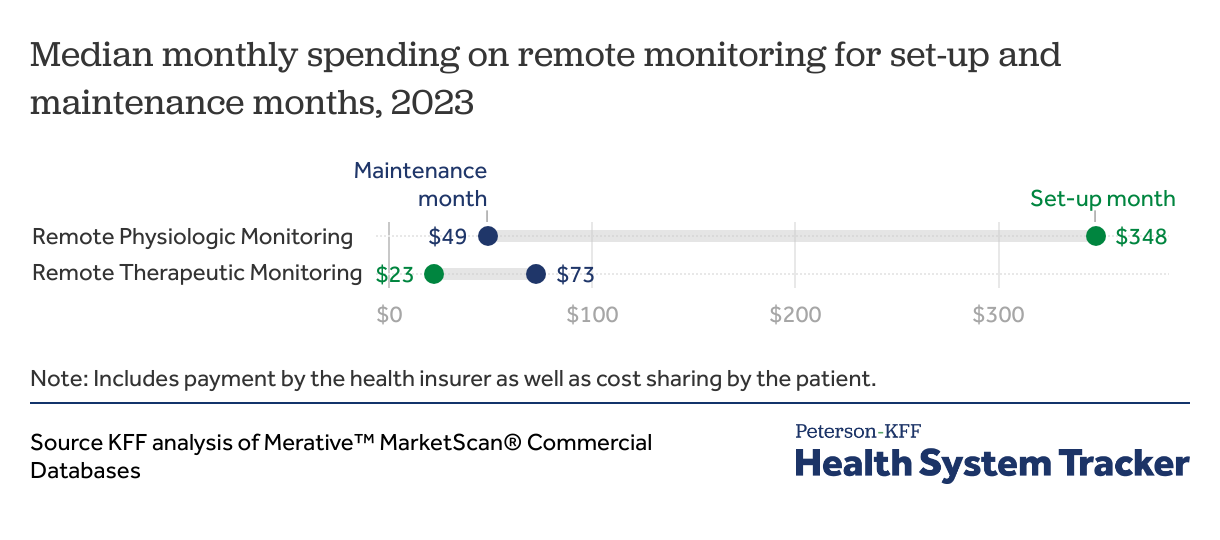Click the $0 axis tick label
The image size is (1220, 540).
pyautogui.click(x=389, y=315)
